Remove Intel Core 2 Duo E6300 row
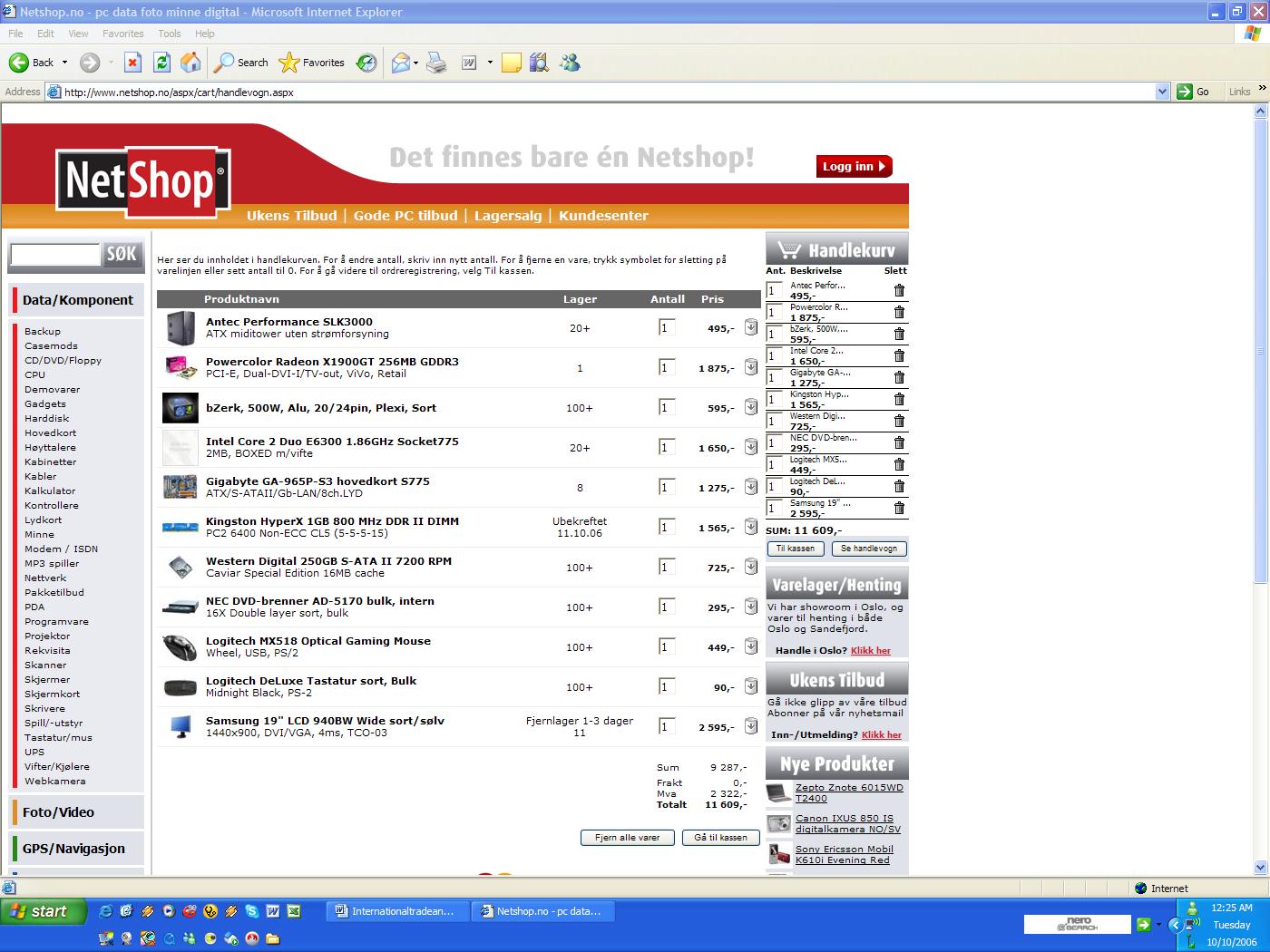This screenshot has width=1270, height=952. click(x=751, y=447)
